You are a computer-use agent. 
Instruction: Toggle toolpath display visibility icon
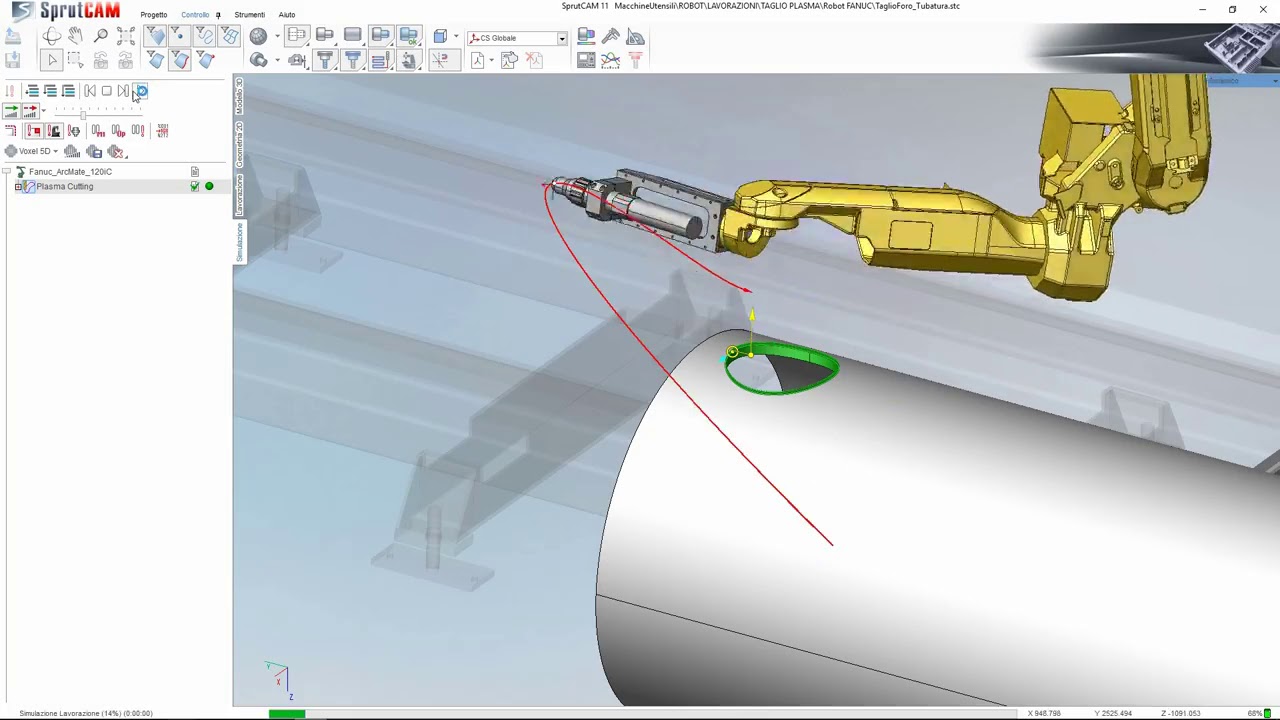point(381,59)
